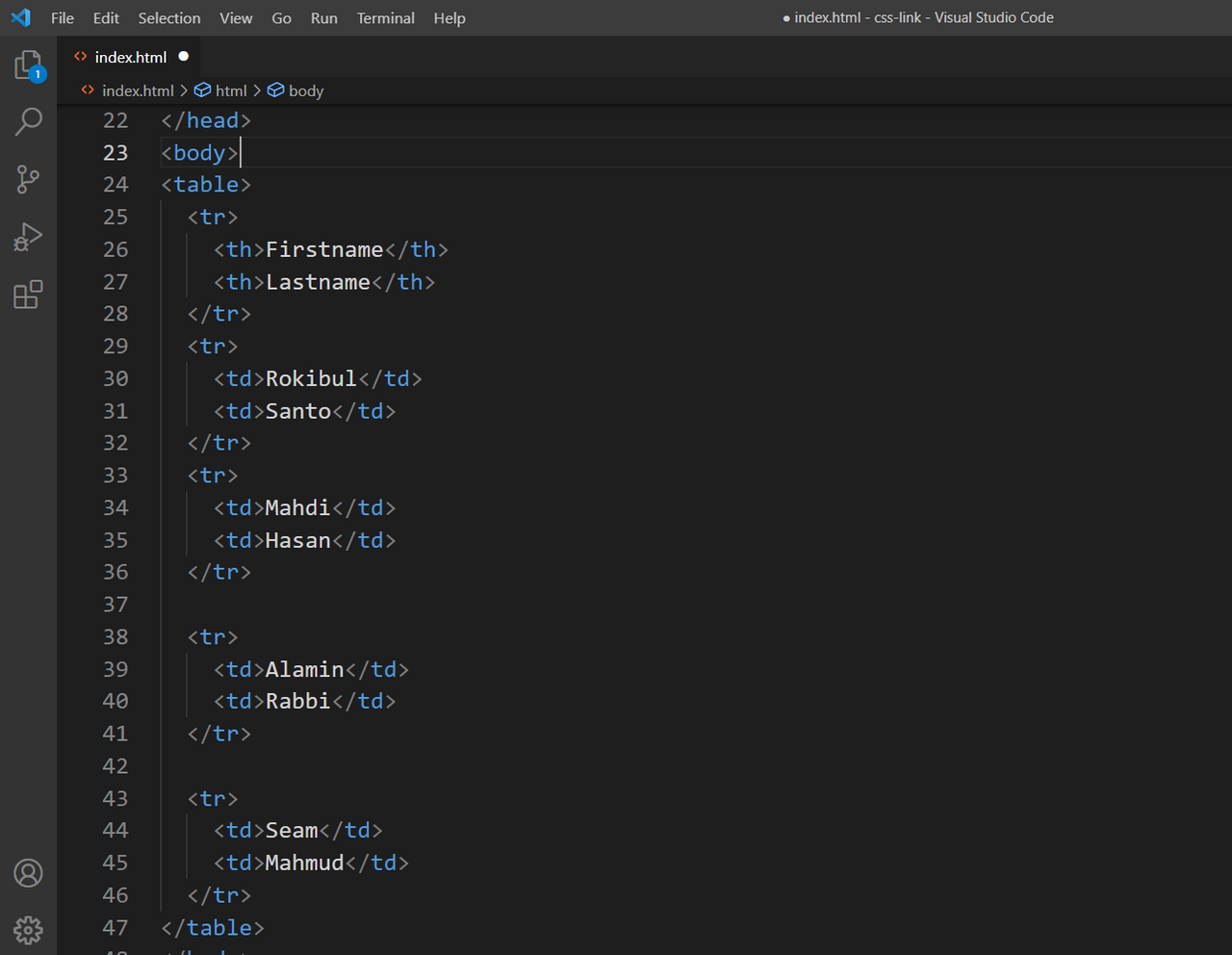Open the Extensions view
The height and width of the screenshot is (955, 1232).
(x=28, y=295)
